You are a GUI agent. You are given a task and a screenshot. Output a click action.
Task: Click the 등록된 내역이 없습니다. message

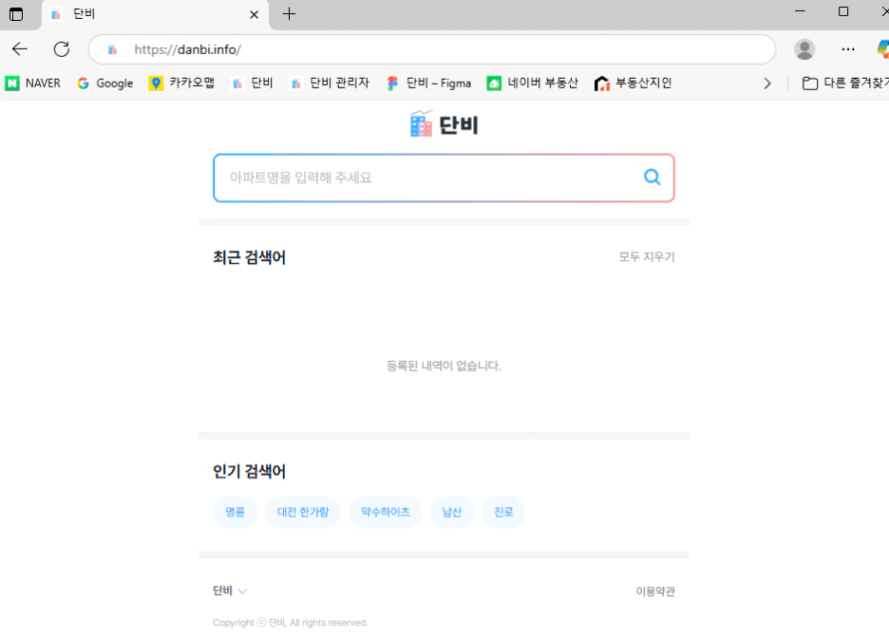[444, 366]
